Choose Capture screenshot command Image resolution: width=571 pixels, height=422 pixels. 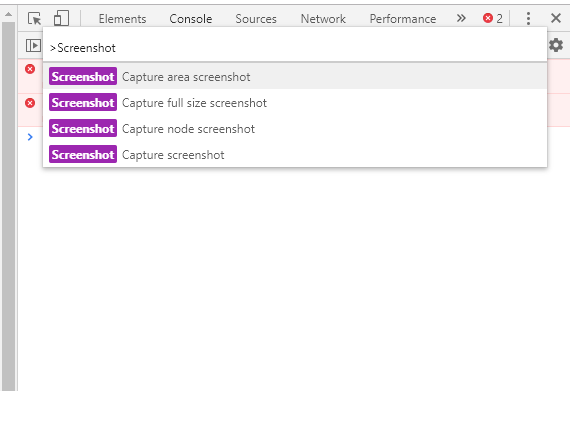tap(295, 155)
